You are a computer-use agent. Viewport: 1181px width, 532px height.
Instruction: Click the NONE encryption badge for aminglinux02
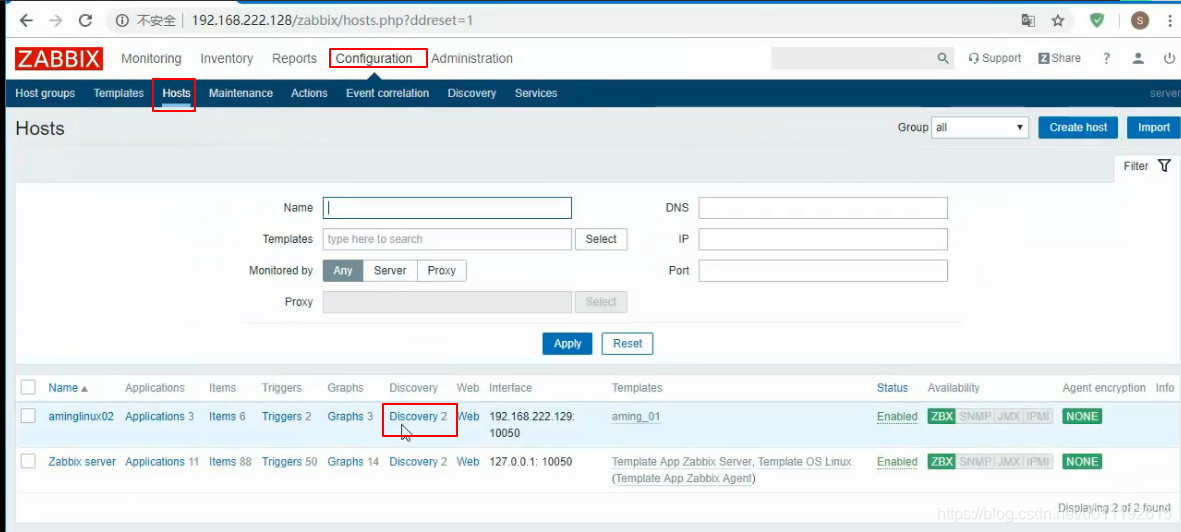[1082, 416]
